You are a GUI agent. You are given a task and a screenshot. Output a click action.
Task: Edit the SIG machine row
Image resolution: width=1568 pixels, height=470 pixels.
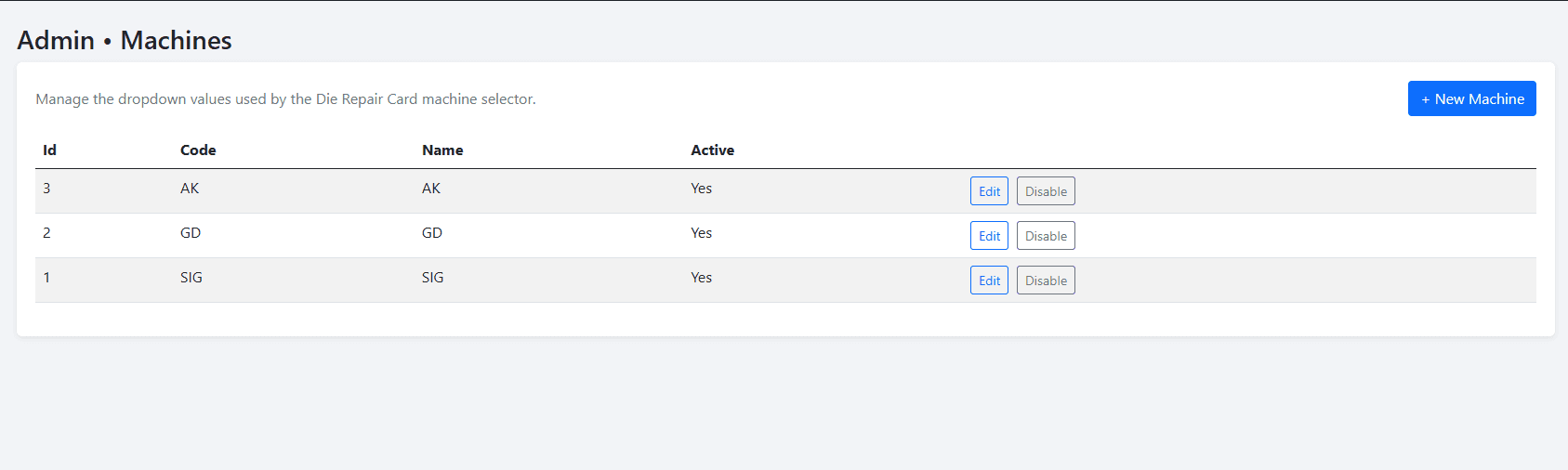[989, 281]
